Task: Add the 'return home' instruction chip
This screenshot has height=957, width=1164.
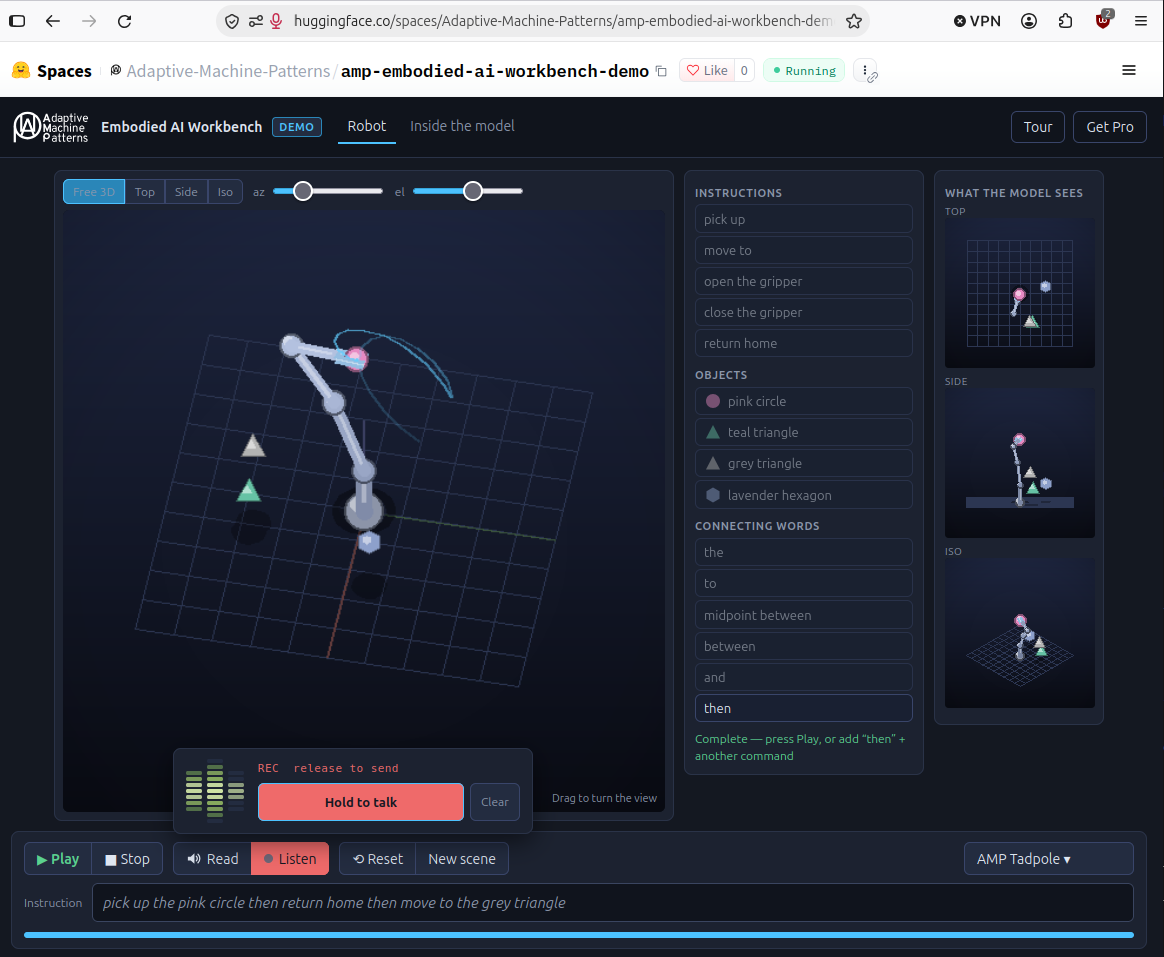Action: pyautogui.click(x=803, y=343)
